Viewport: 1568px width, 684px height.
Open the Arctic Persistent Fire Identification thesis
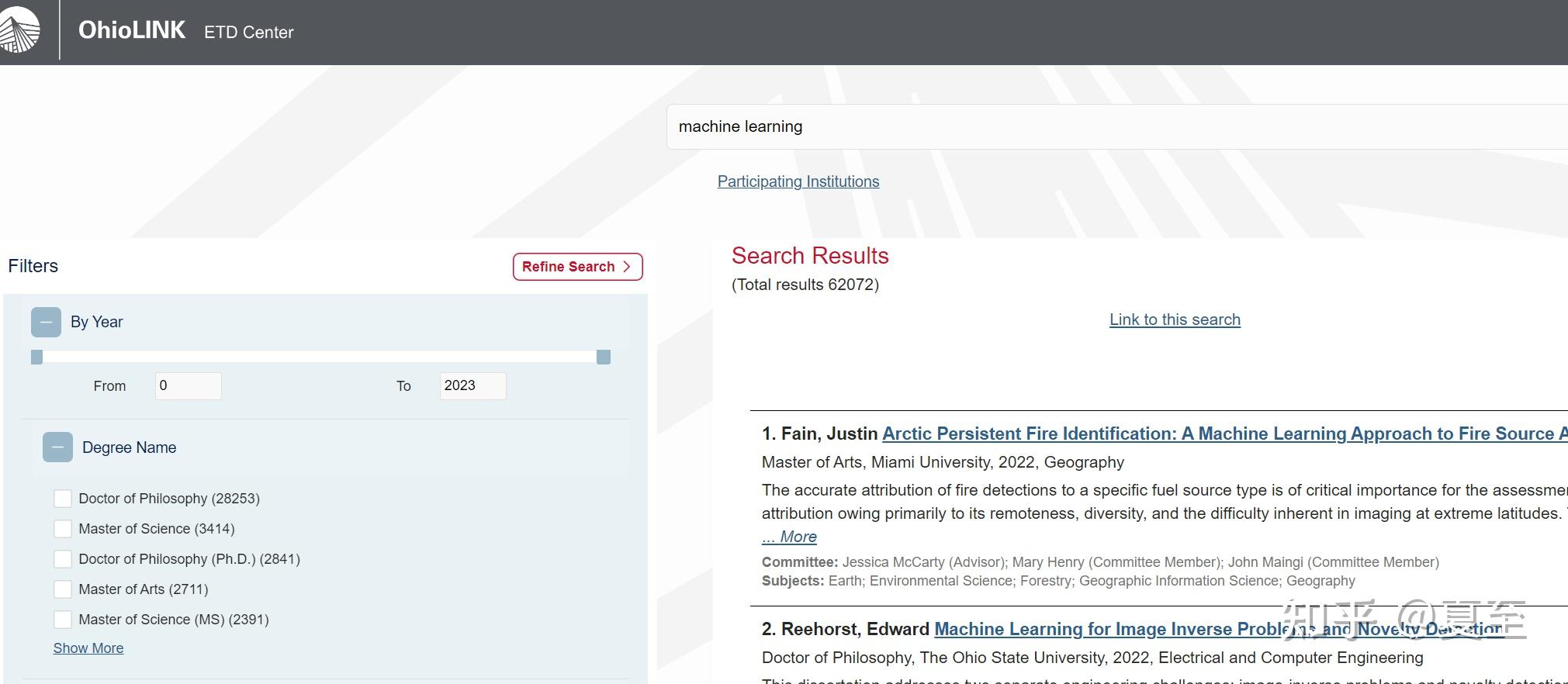[1218, 434]
